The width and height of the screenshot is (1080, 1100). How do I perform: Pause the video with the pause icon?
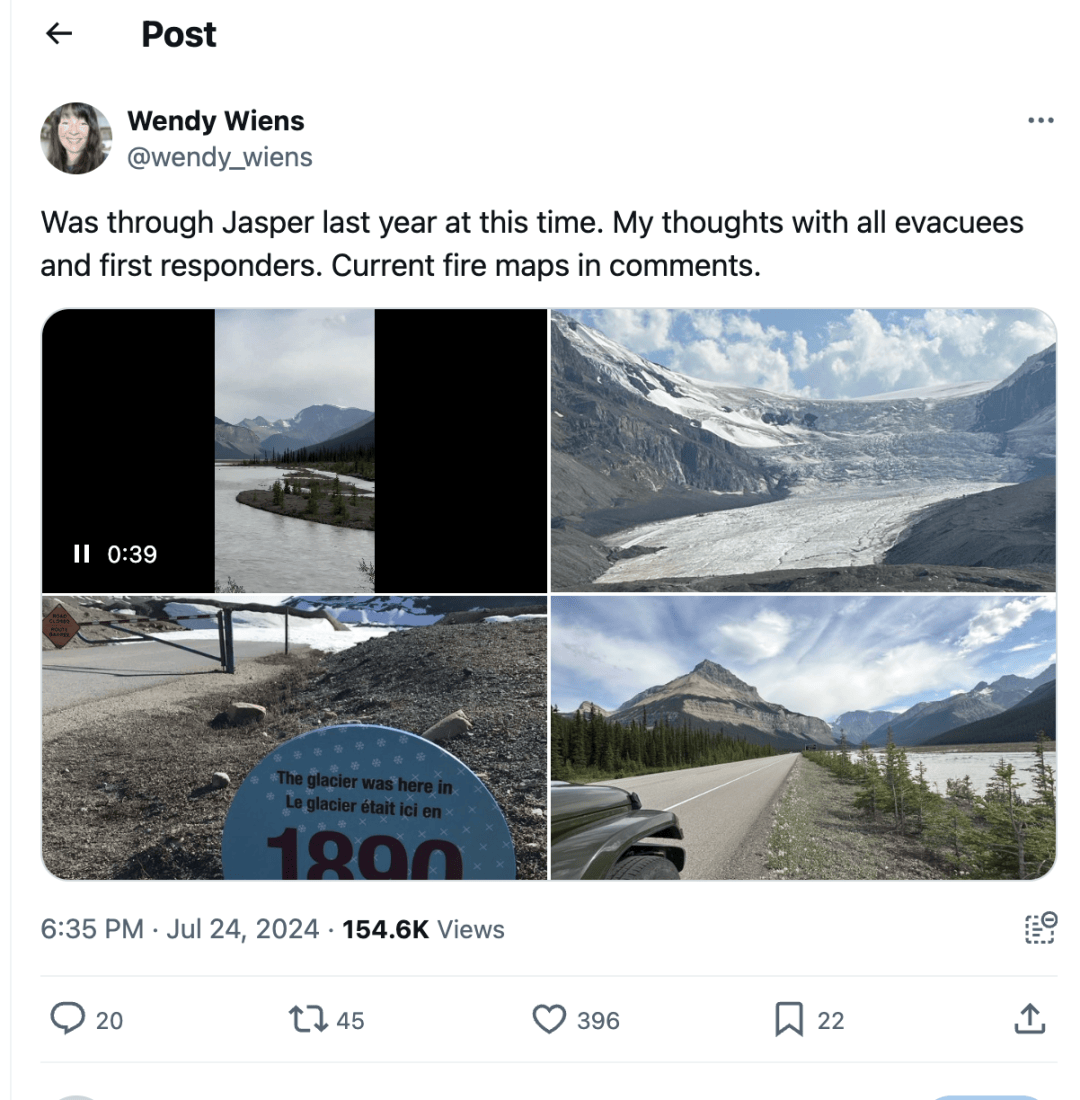(x=81, y=554)
